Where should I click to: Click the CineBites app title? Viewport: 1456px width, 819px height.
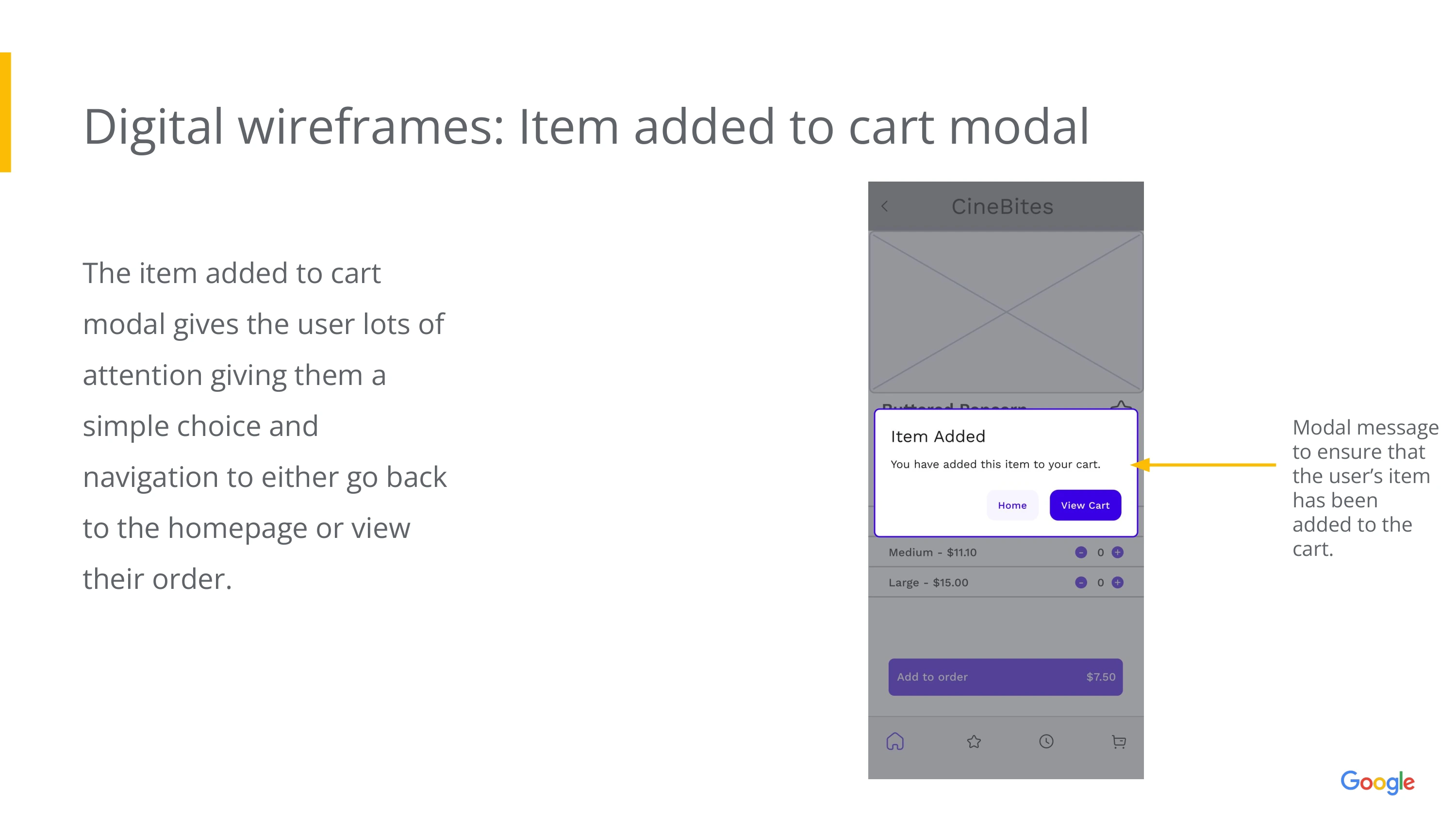point(1002,207)
